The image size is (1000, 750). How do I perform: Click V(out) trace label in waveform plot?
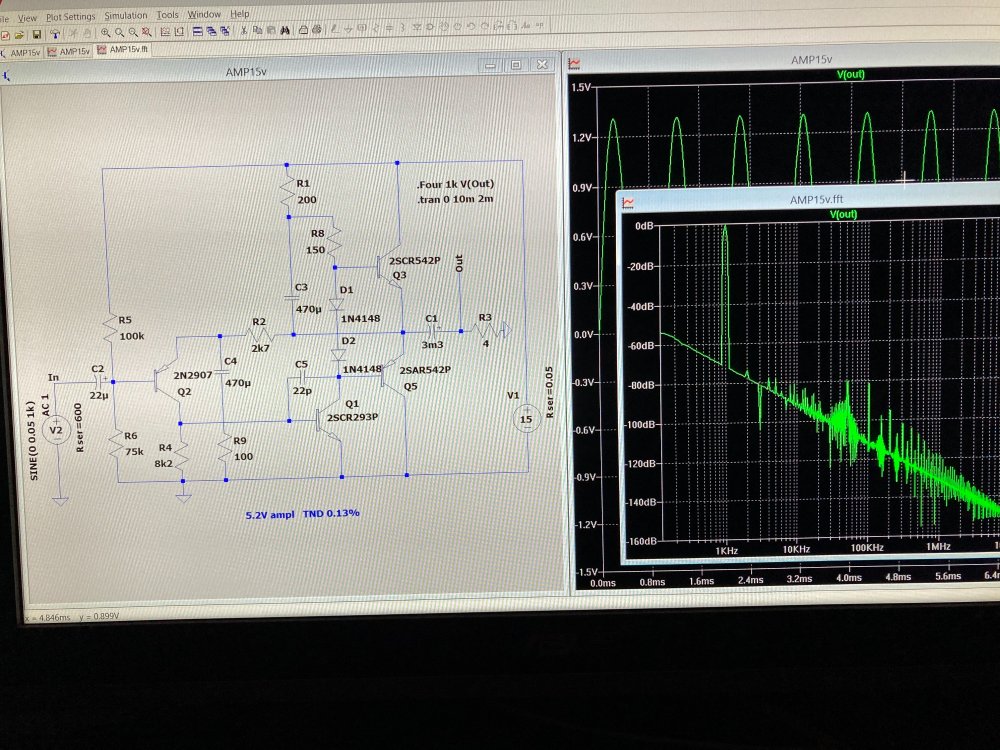pos(852,75)
